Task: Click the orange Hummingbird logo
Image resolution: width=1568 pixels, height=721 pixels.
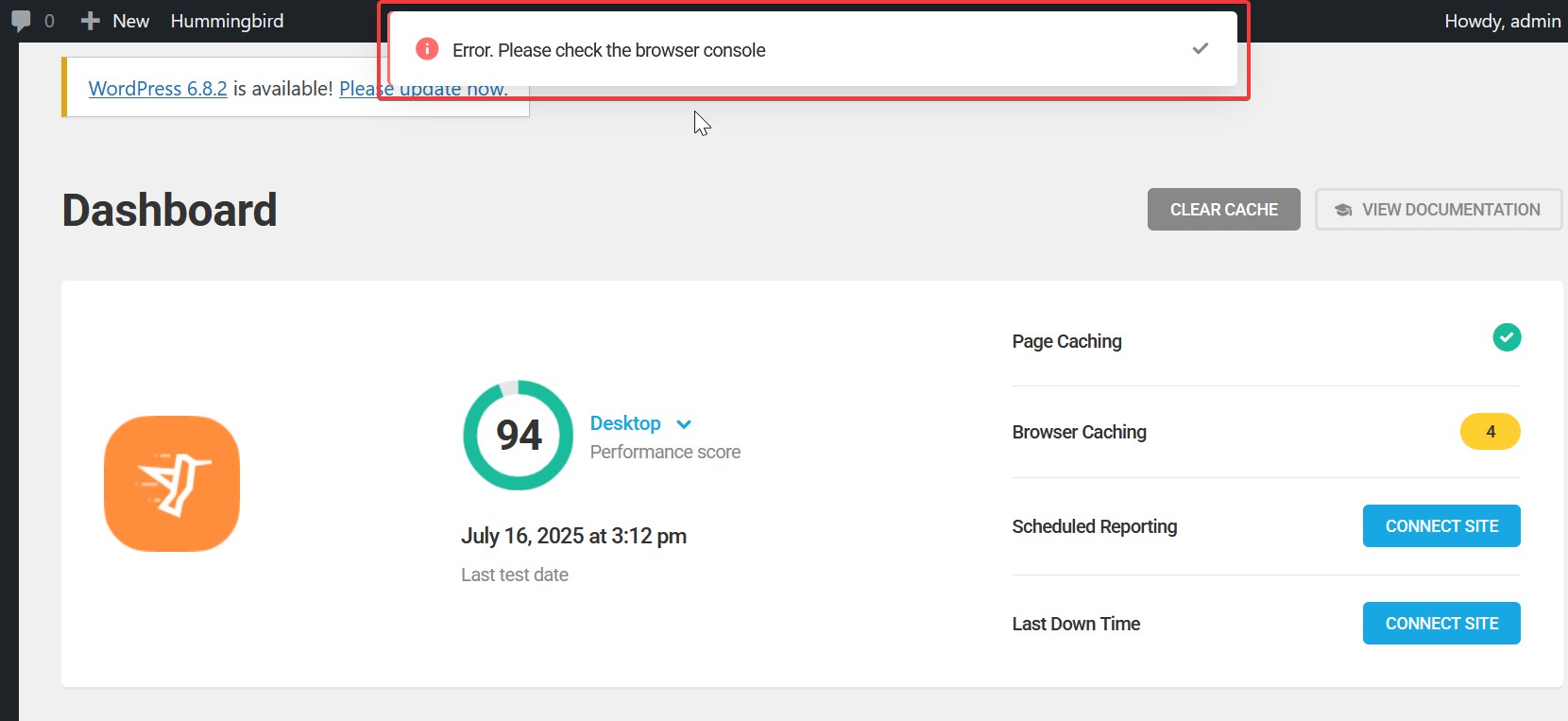Action: (172, 484)
